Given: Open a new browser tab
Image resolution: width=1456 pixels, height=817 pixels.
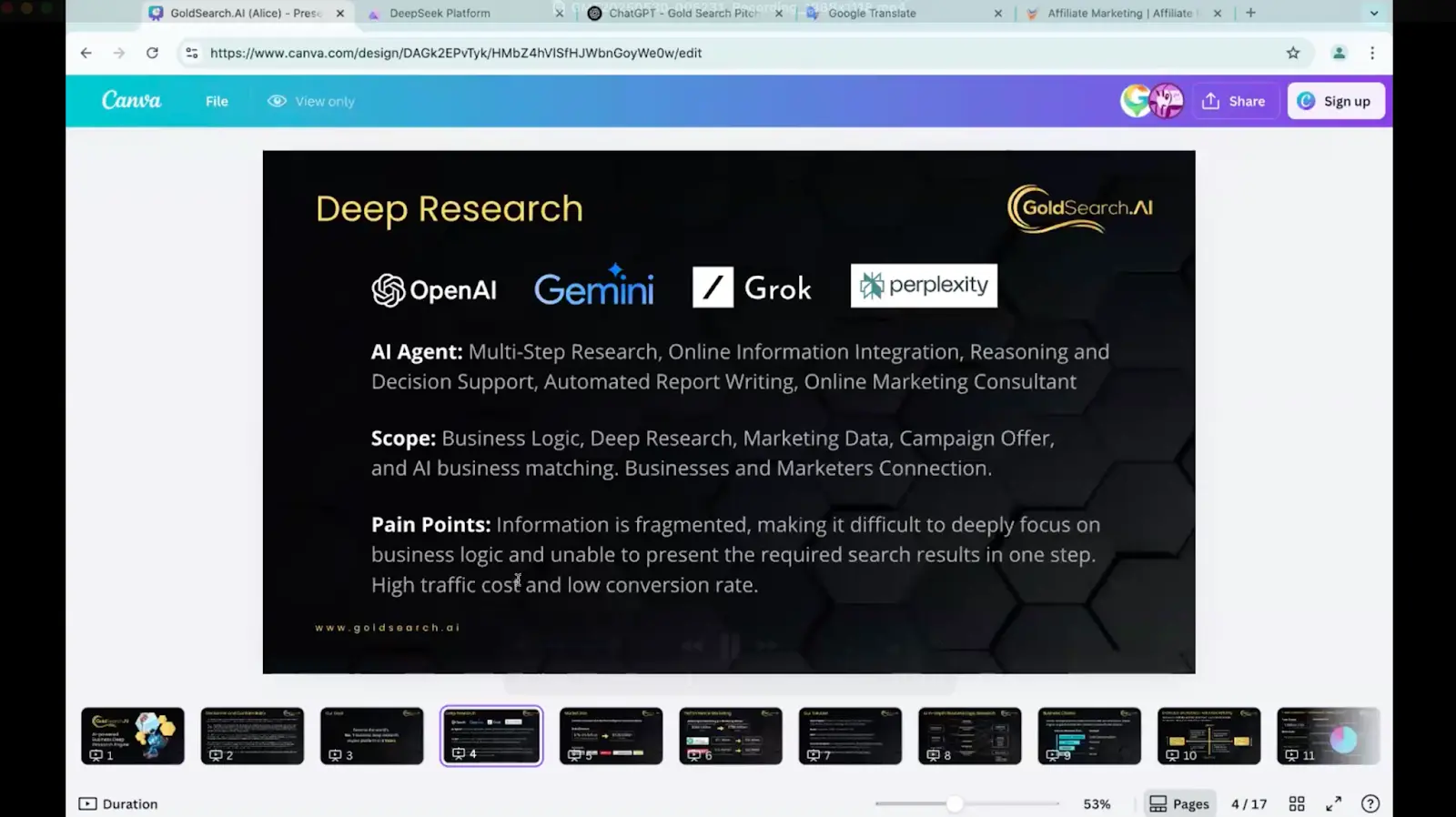Looking at the screenshot, I should tap(1250, 13).
